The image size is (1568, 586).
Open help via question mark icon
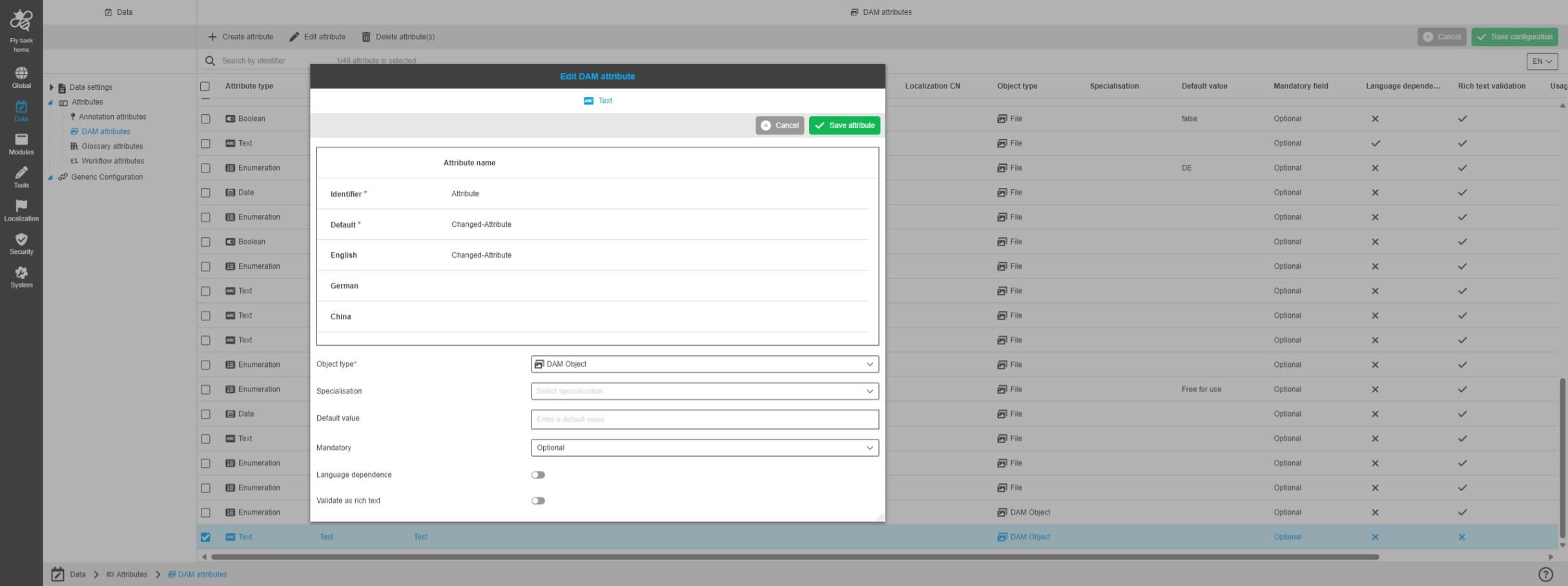1545,574
